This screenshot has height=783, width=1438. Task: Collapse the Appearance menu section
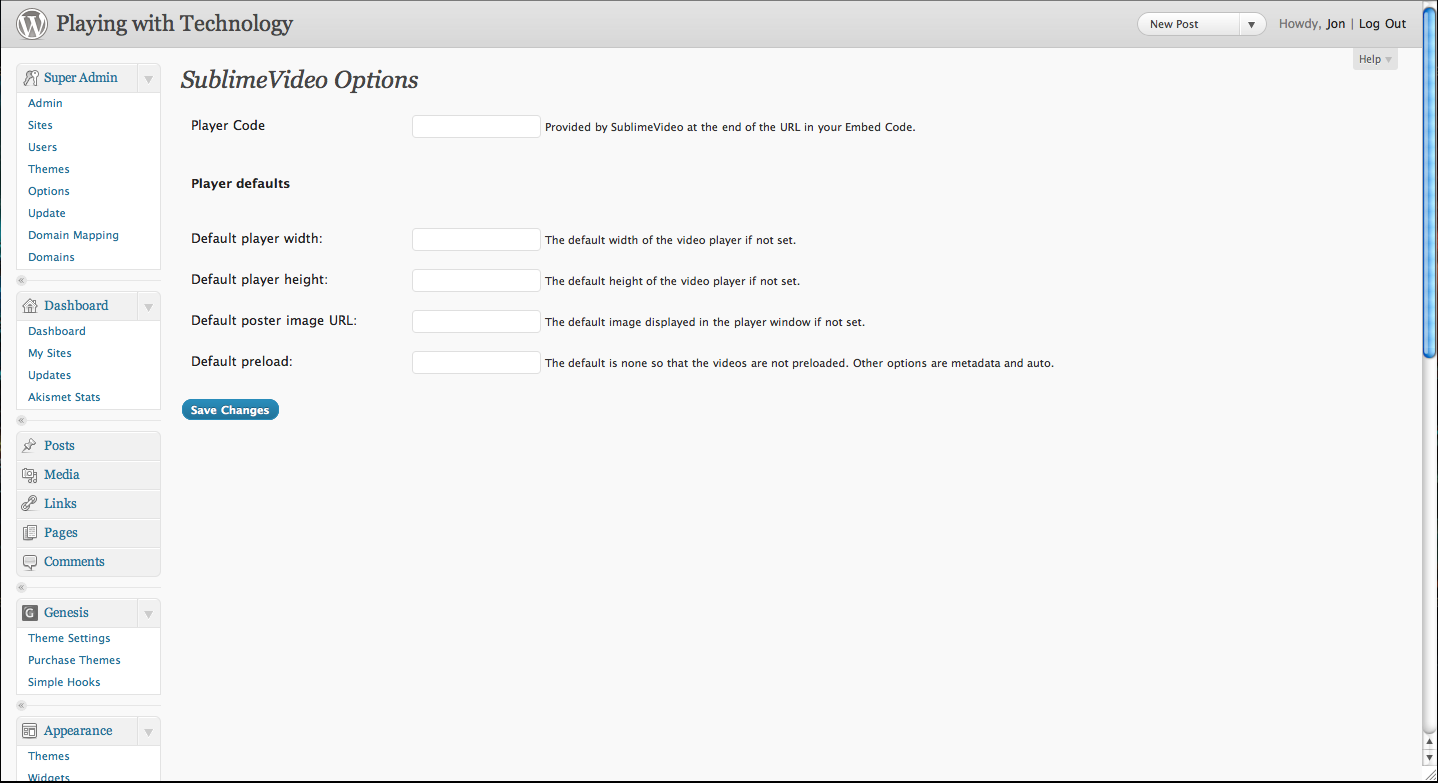[148, 731]
